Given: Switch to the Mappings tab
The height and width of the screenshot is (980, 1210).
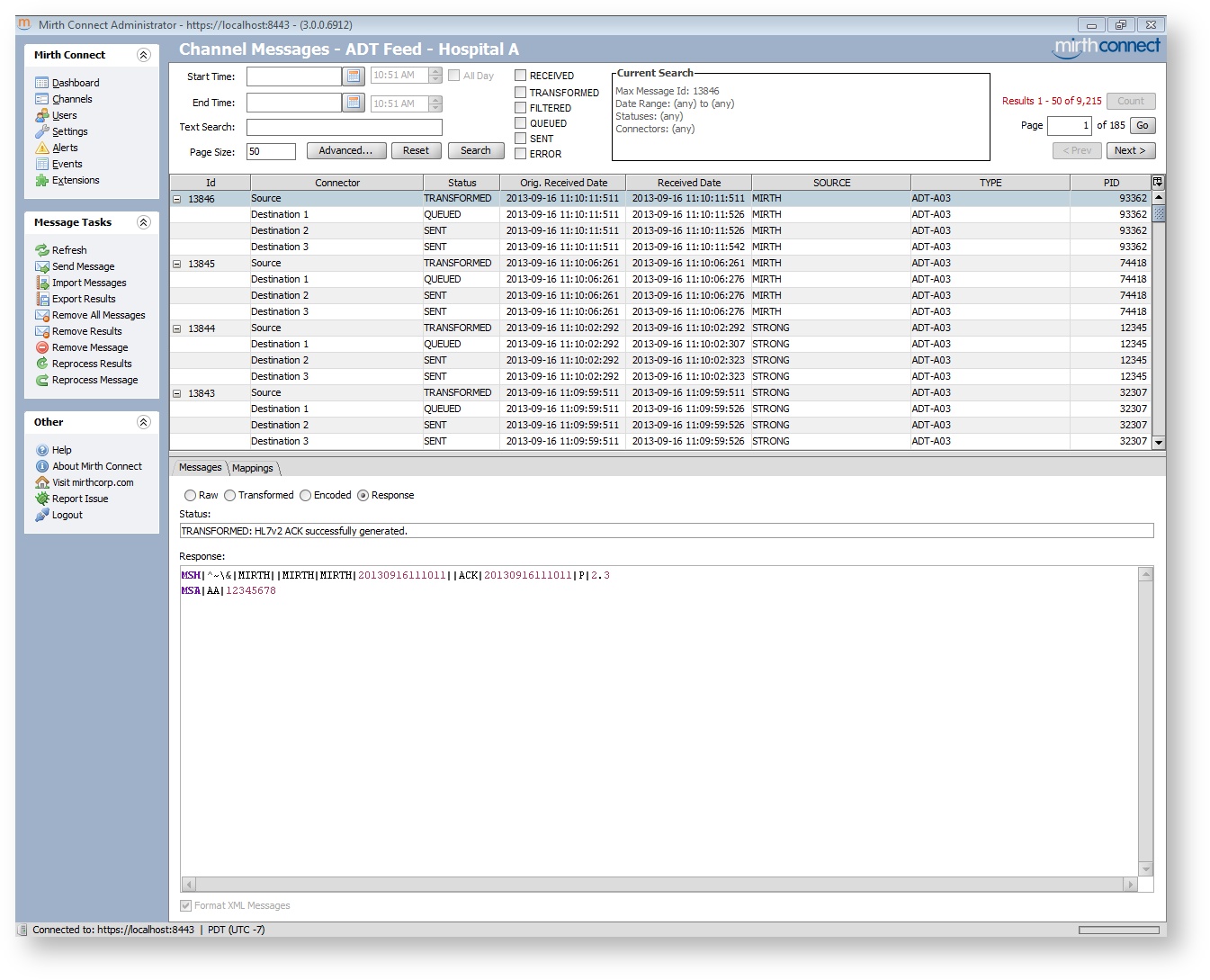Looking at the screenshot, I should click(253, 468).
